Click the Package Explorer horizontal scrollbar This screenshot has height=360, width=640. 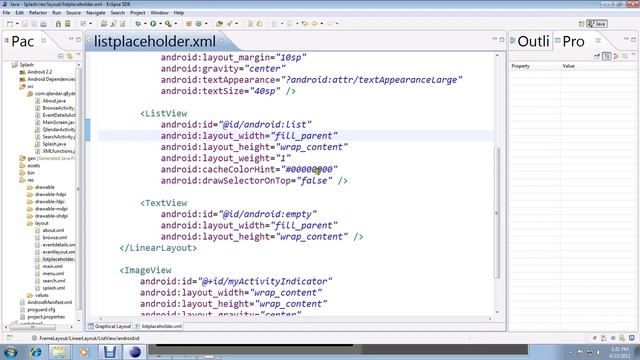coord(32,327)
